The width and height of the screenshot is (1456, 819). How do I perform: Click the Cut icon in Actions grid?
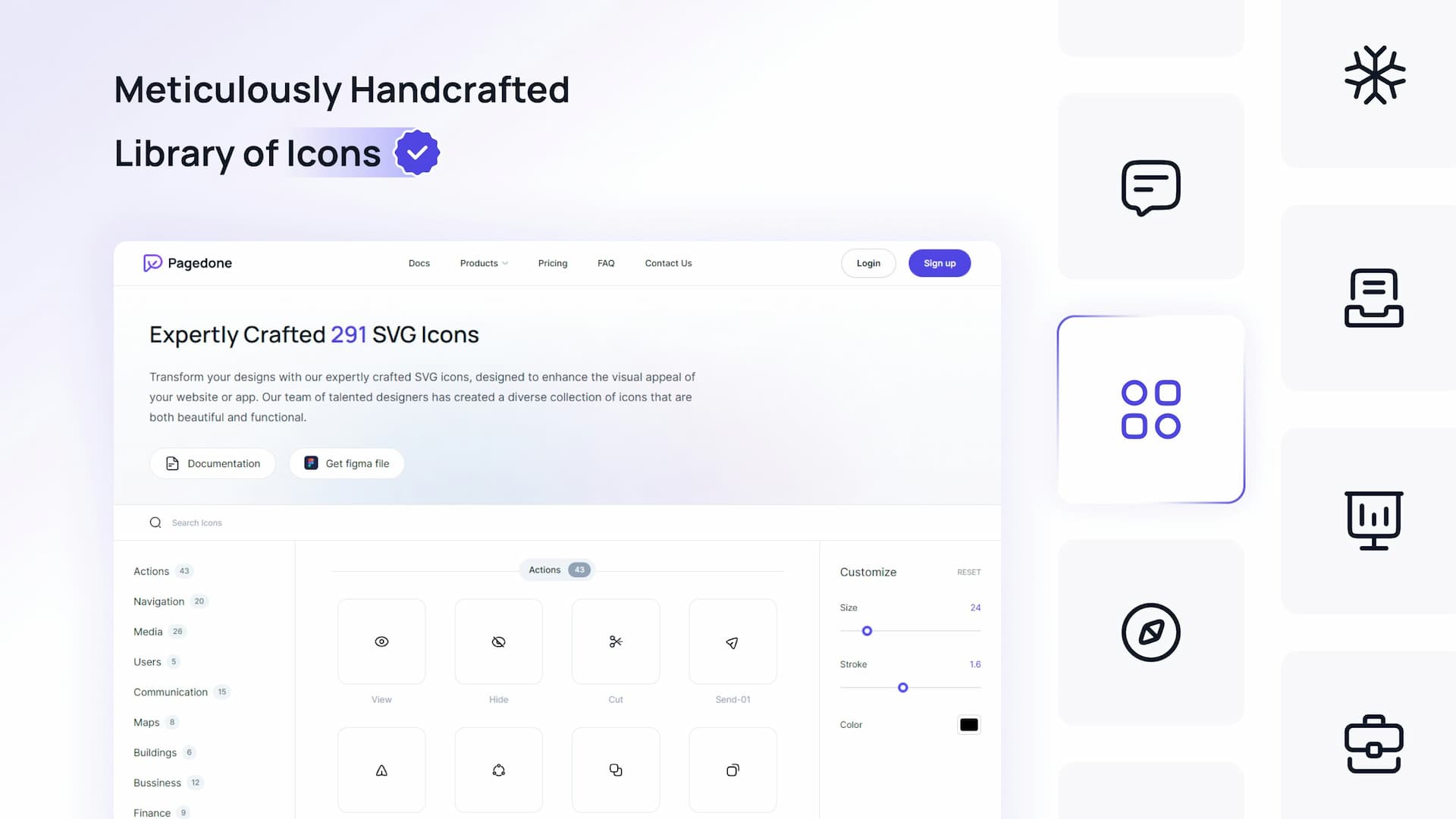pyautogui.click(x=615, y=641)
